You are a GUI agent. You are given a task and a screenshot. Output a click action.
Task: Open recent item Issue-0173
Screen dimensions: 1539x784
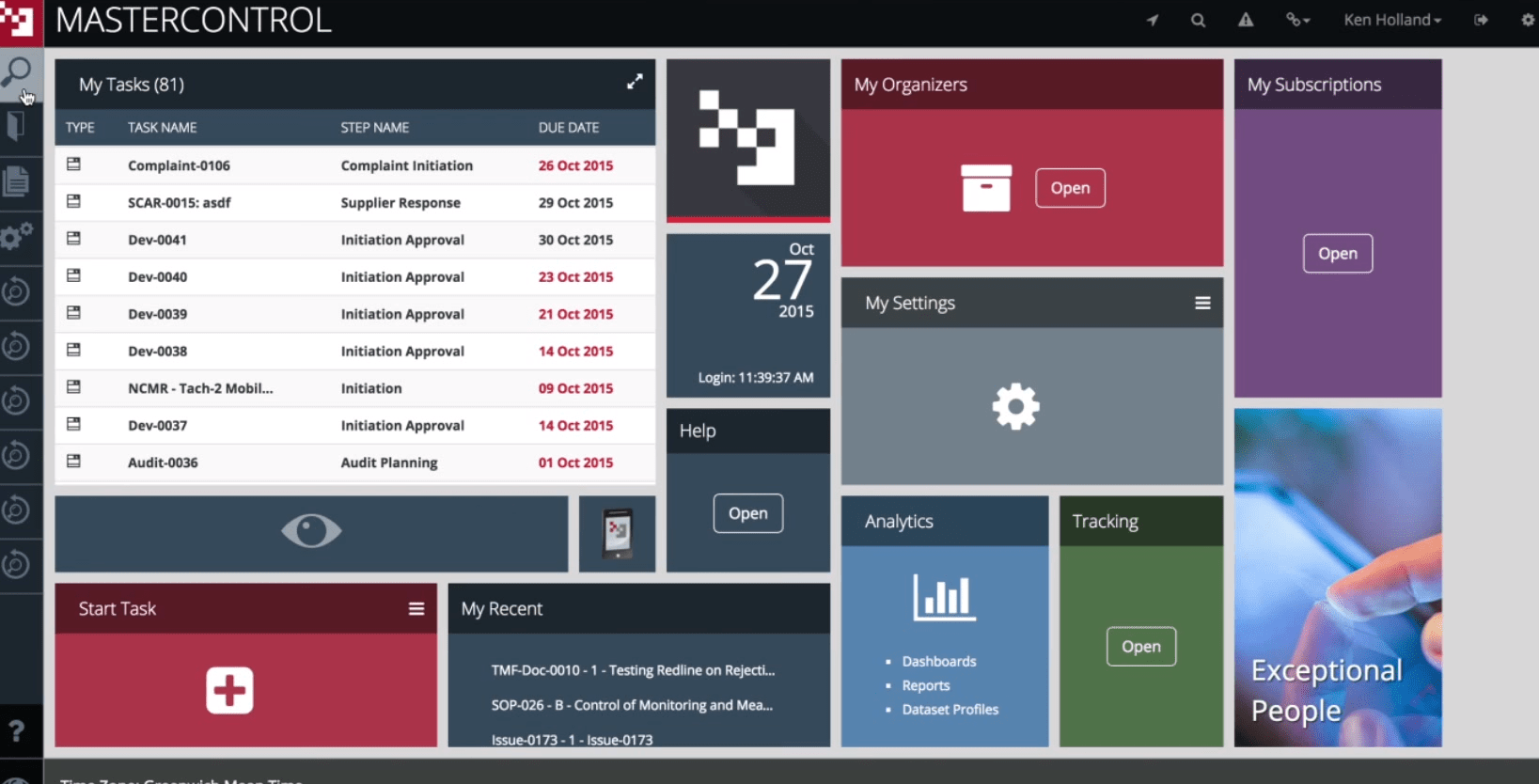click(x=572, y=740)
